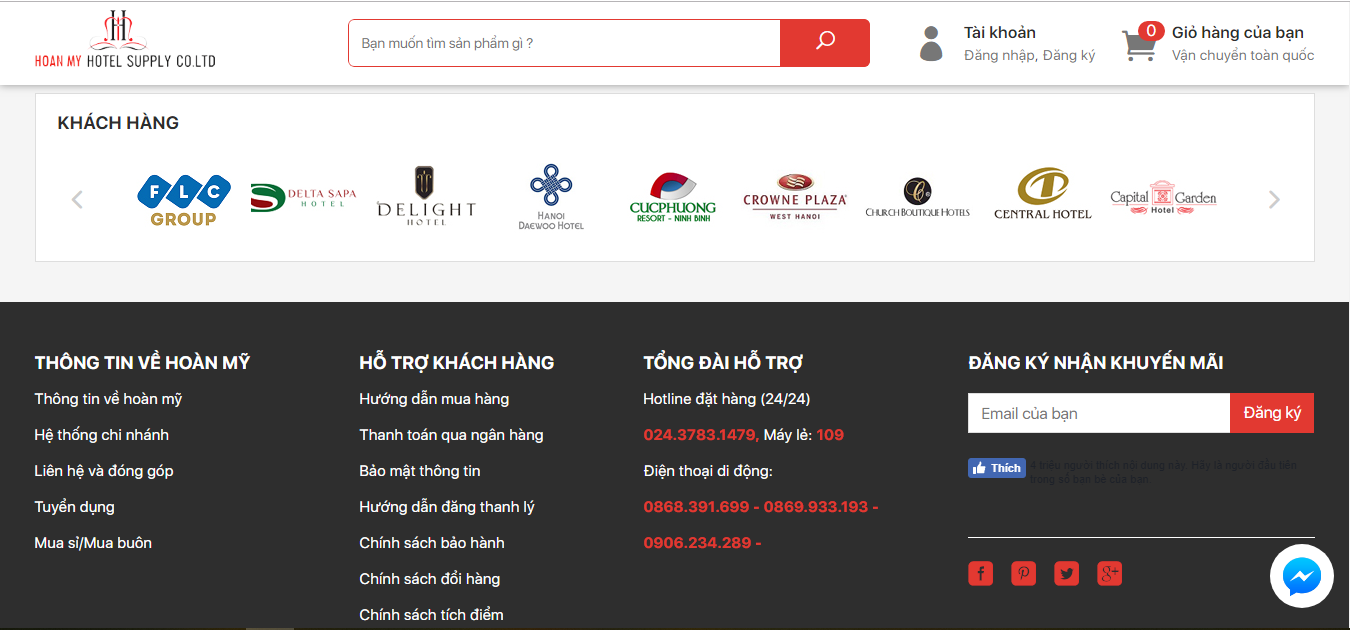Click the Crowne Plaza West Hanoi logo
Screen dimensions: 1350x630
click(x=795, y=197)
